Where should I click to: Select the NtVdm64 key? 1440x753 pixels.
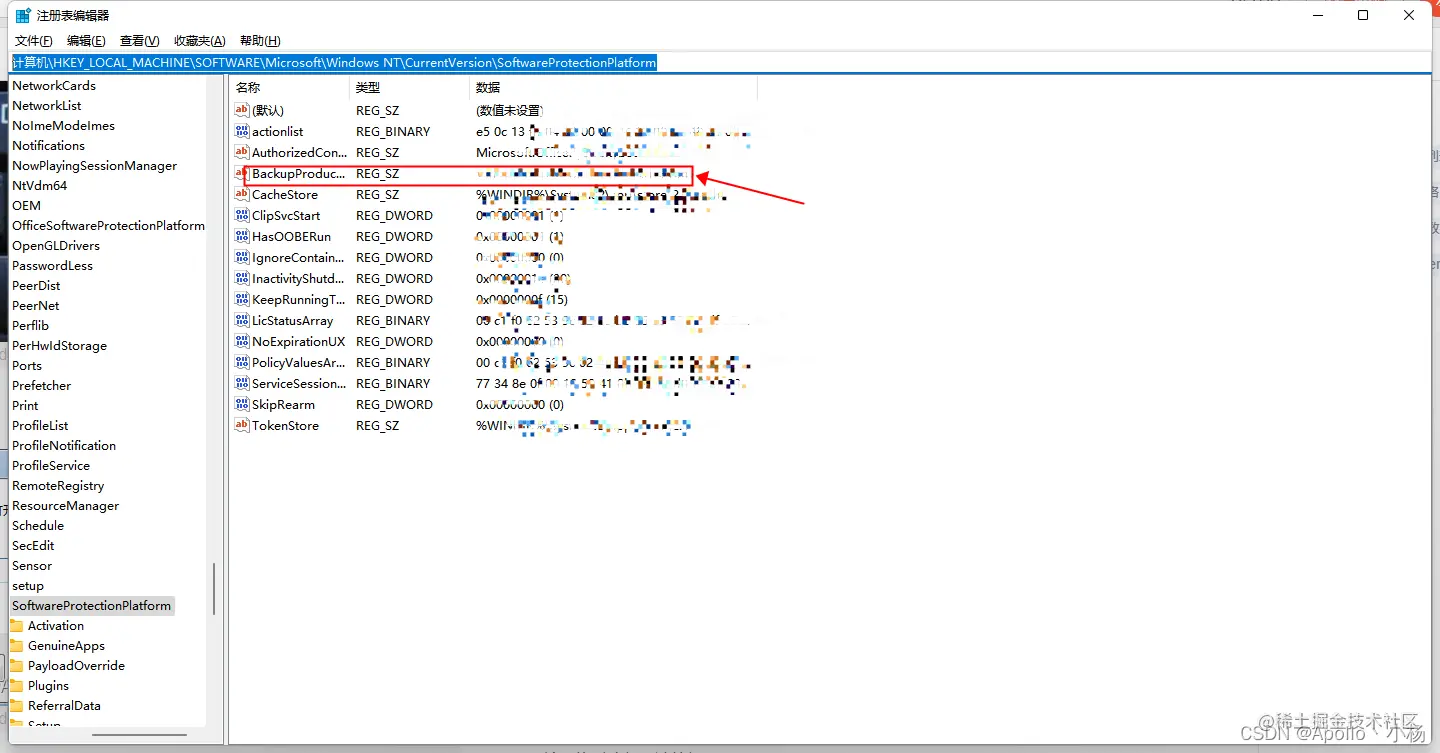(40, 185)
